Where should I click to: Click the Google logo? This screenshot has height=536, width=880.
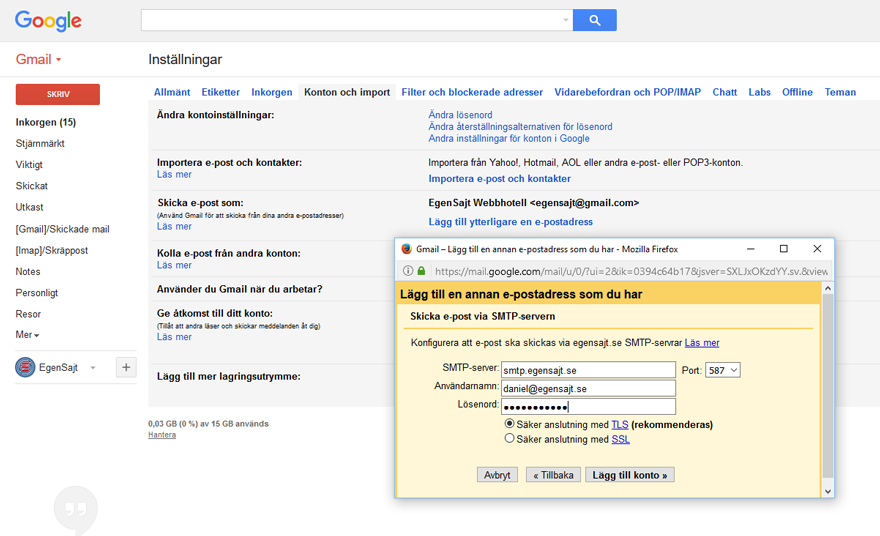coord(48,21)
